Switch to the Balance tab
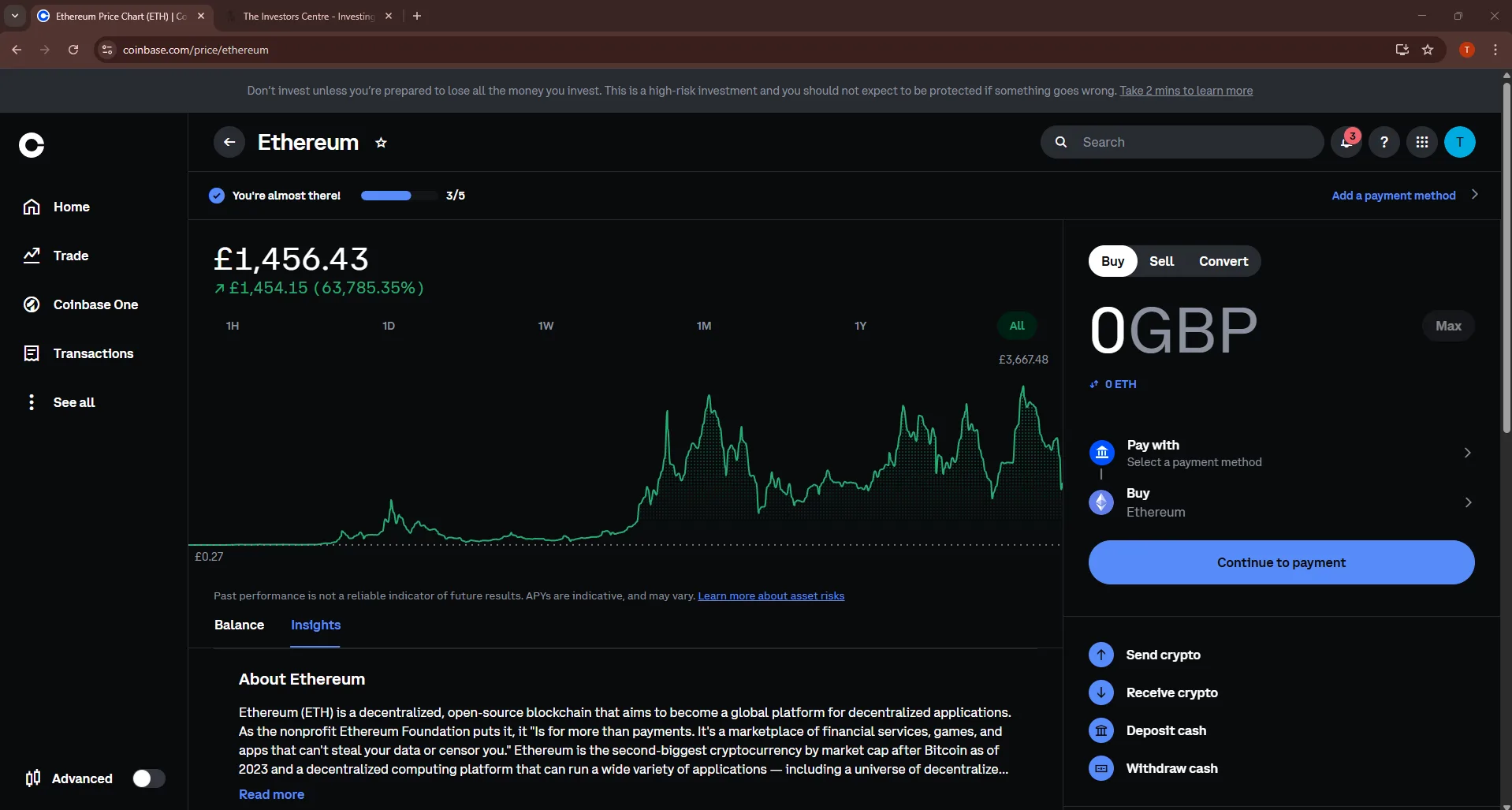 pos(239,625)
